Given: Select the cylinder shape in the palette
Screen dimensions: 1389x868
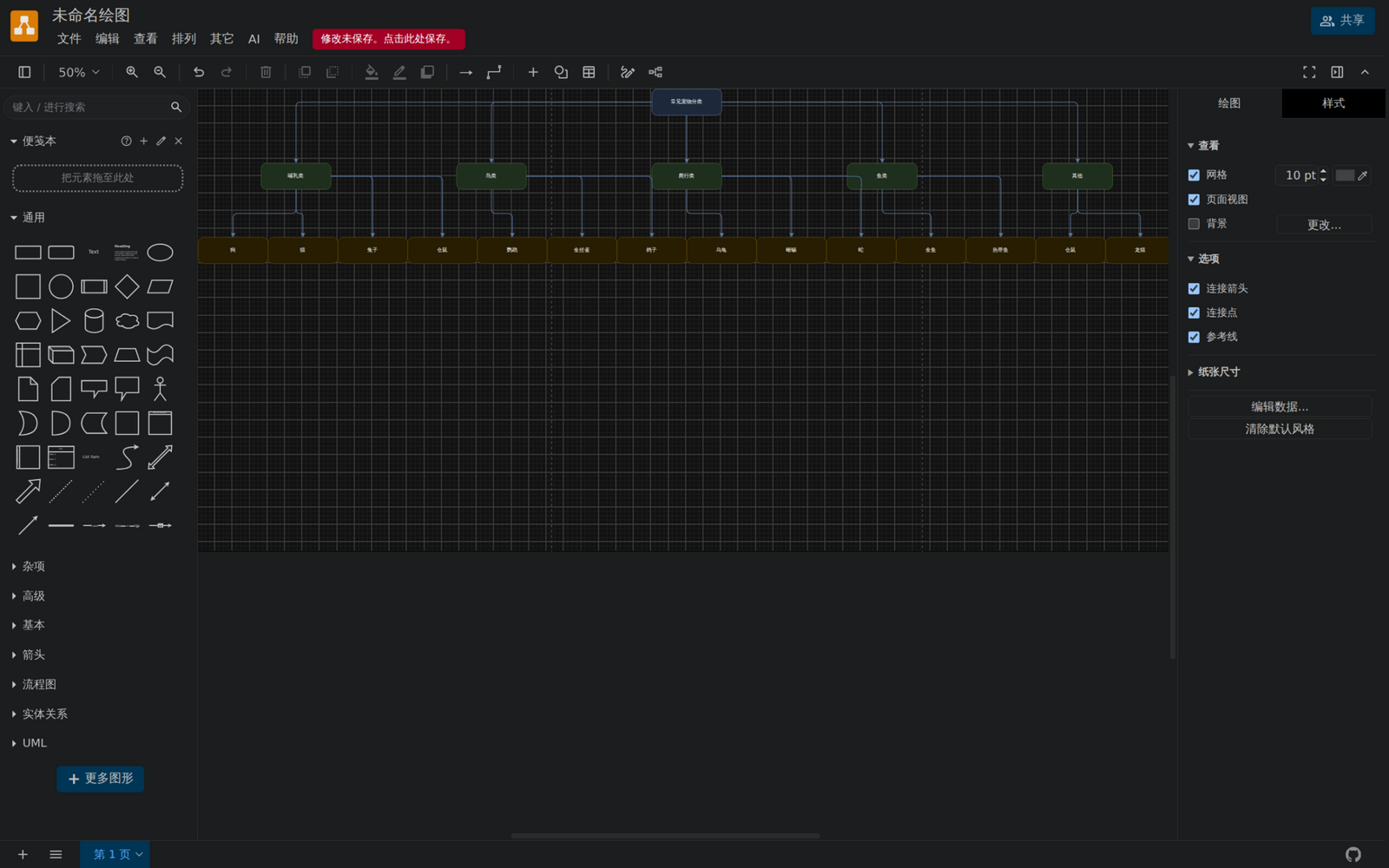Looking at the screenshot, I should click(94, 320).
